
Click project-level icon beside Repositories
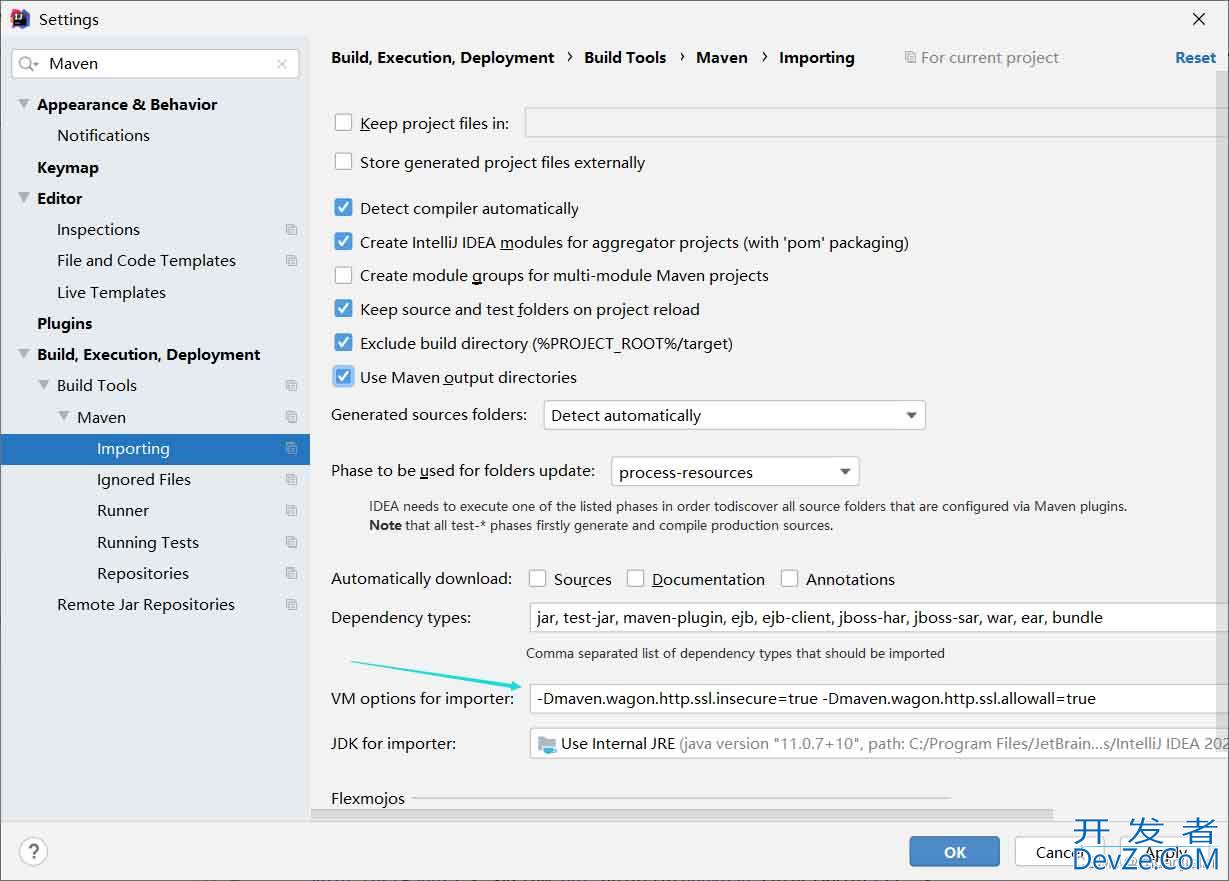[291, 573]
